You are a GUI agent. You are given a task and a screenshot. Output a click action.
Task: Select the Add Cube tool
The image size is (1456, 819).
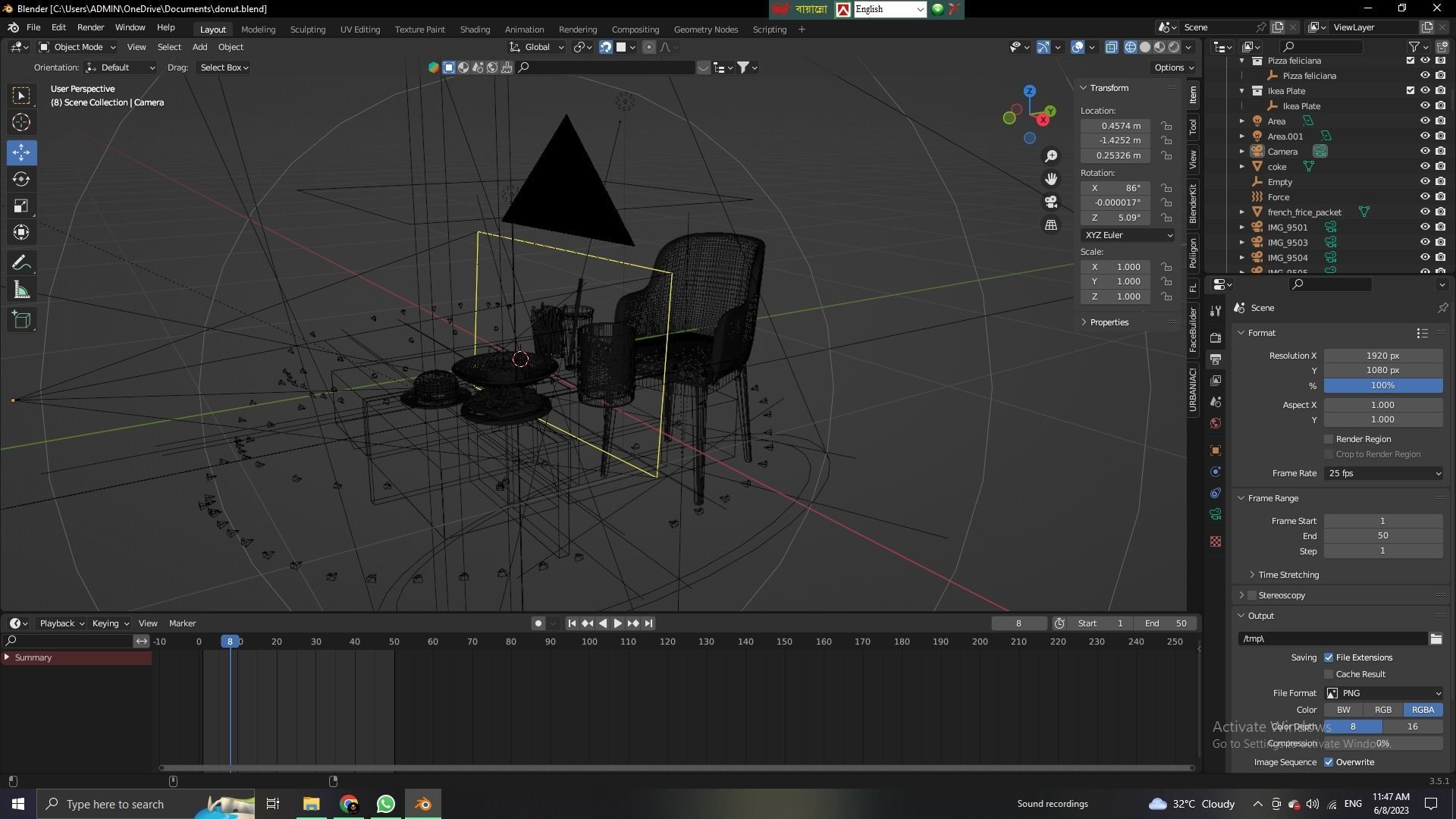tap(21, 320)
